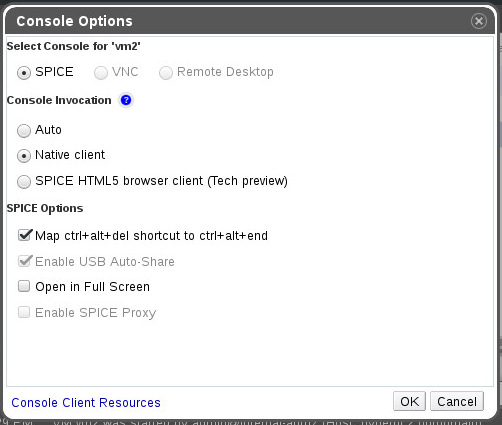This screenshot has height=425, width=502.
Task: Enable Open in Full Screen
Action: (x=24, y=286)
